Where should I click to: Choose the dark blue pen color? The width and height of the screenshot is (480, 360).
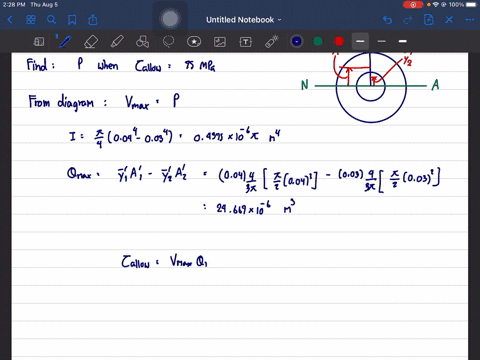click(297, 41)
